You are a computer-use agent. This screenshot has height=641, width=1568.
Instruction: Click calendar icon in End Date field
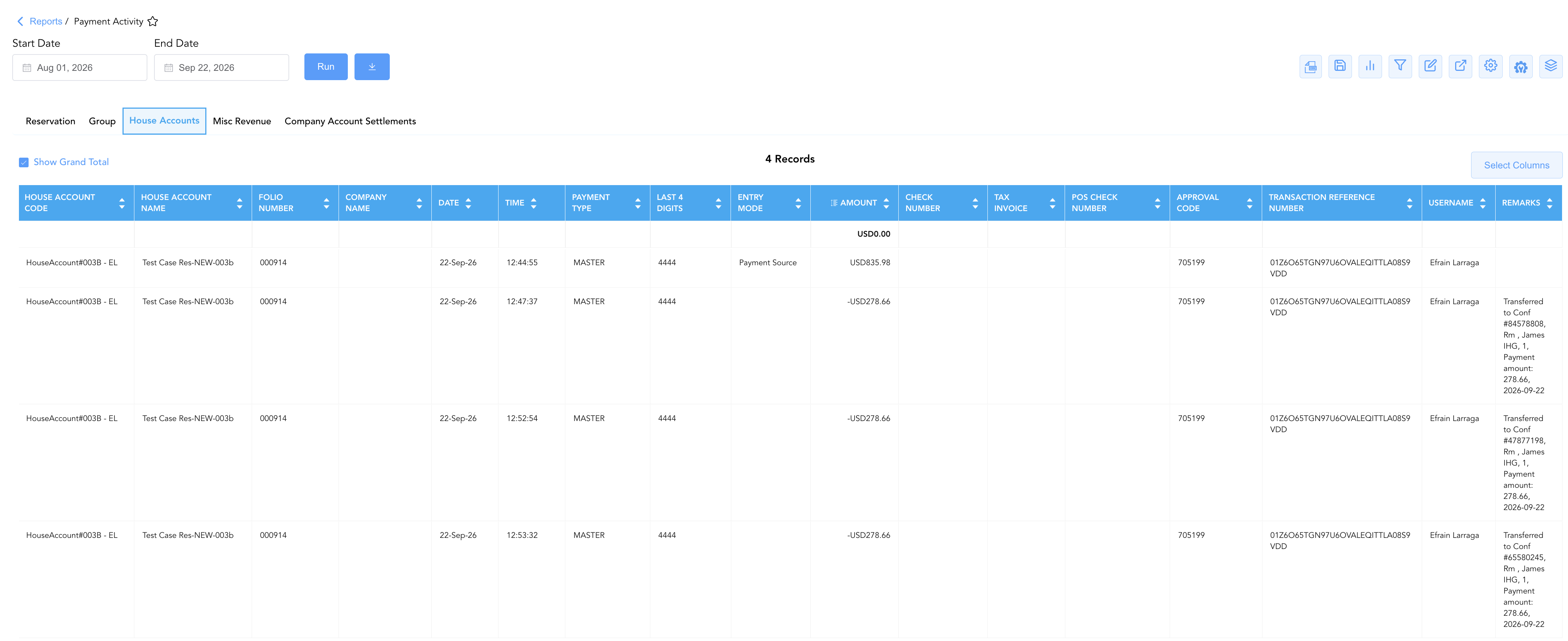coord(169,68)
